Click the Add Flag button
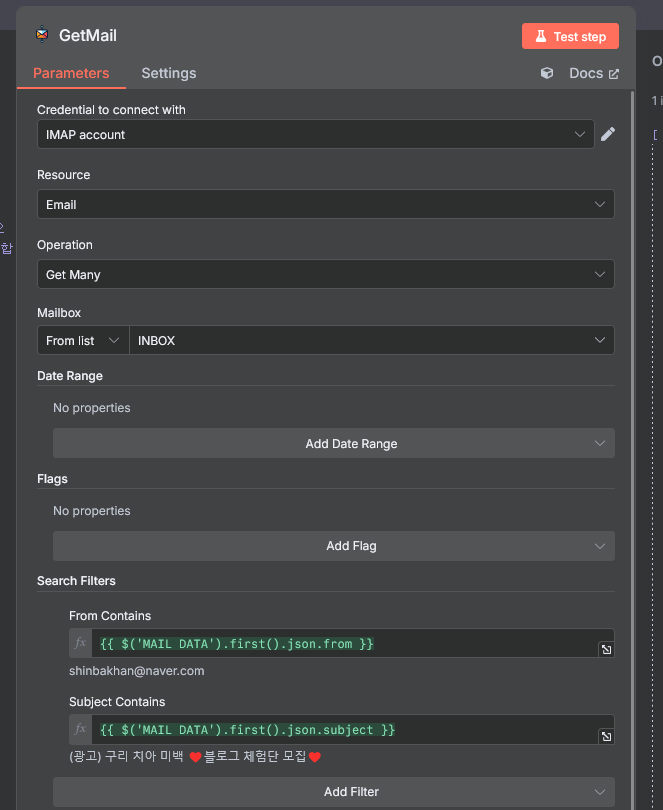663x810 pixels. pyautogui.click(x=334, y=546)
